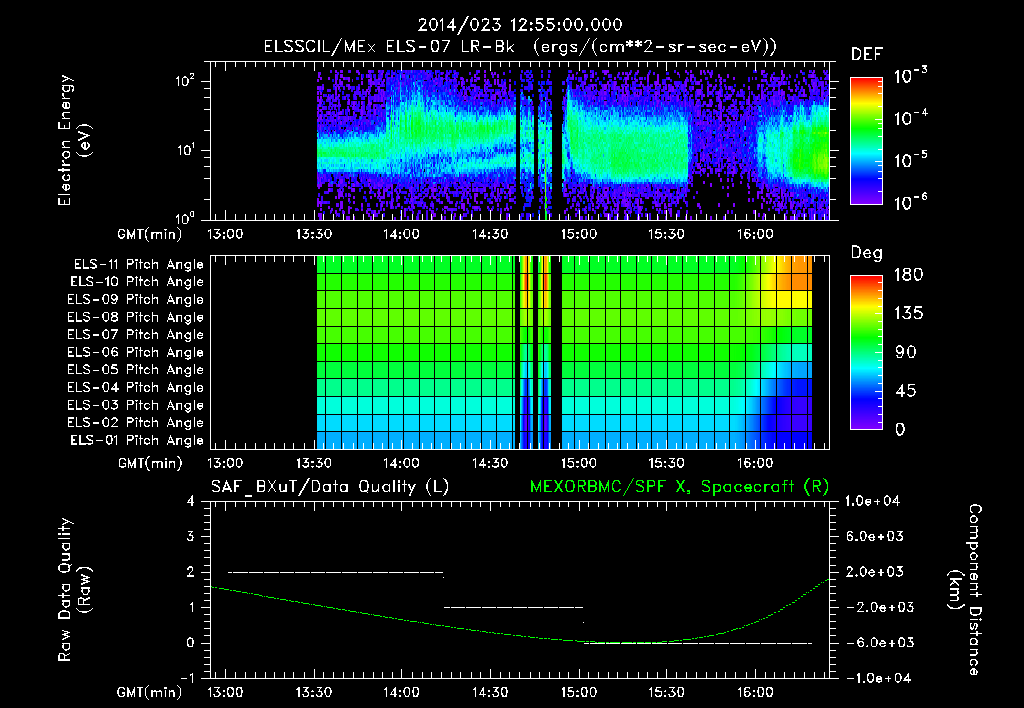This screenshot has height=708, width=1024.
Task: Click the DEF label above the color scale
Action: click(867, 55)
